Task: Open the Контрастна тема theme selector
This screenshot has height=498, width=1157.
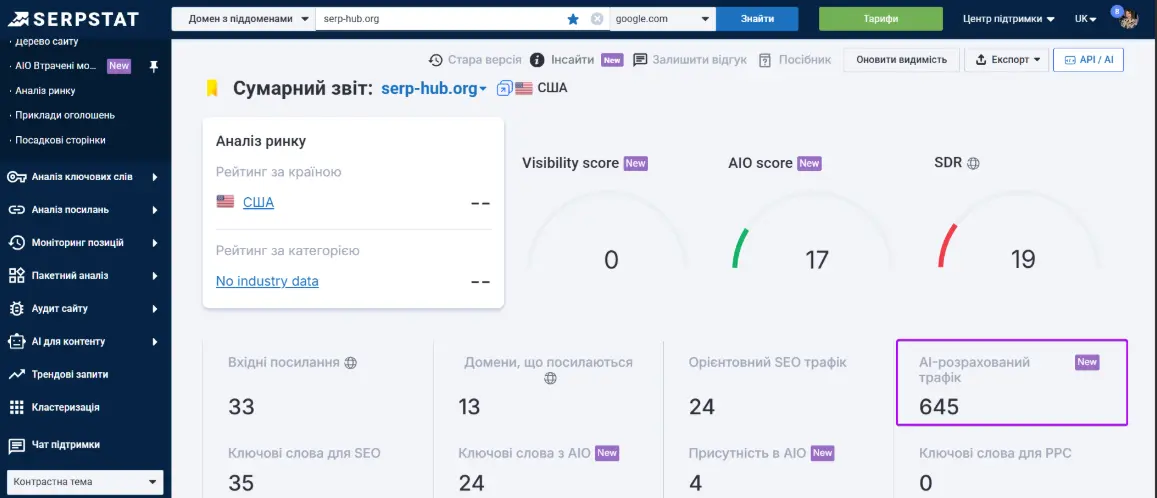Action: point(85,483)
